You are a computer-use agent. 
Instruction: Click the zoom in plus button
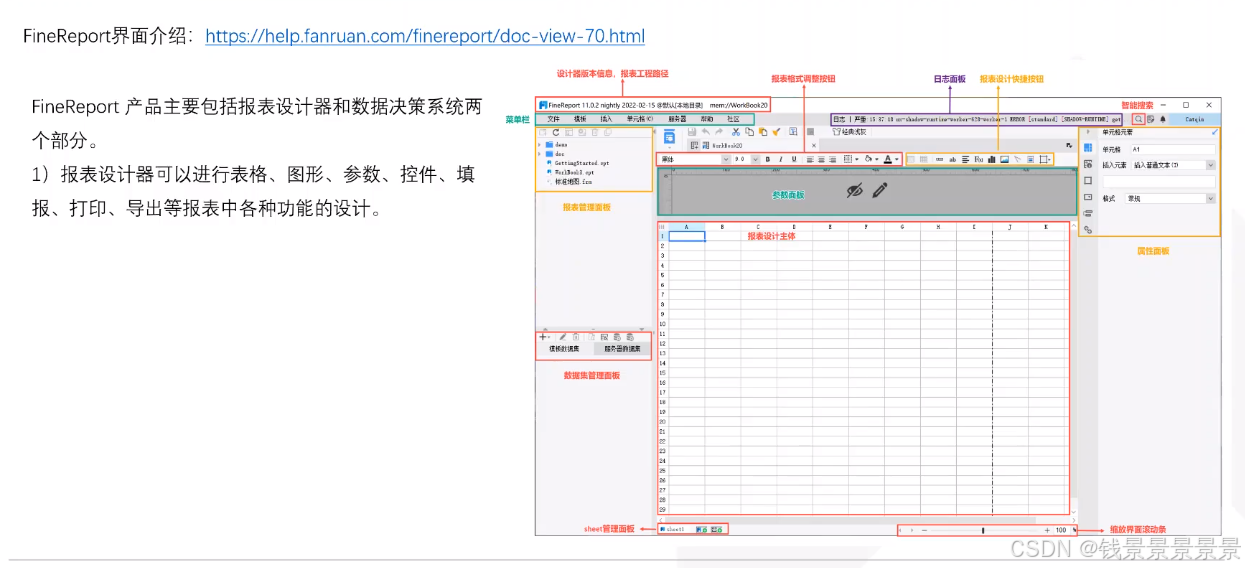coord(1047,530)
